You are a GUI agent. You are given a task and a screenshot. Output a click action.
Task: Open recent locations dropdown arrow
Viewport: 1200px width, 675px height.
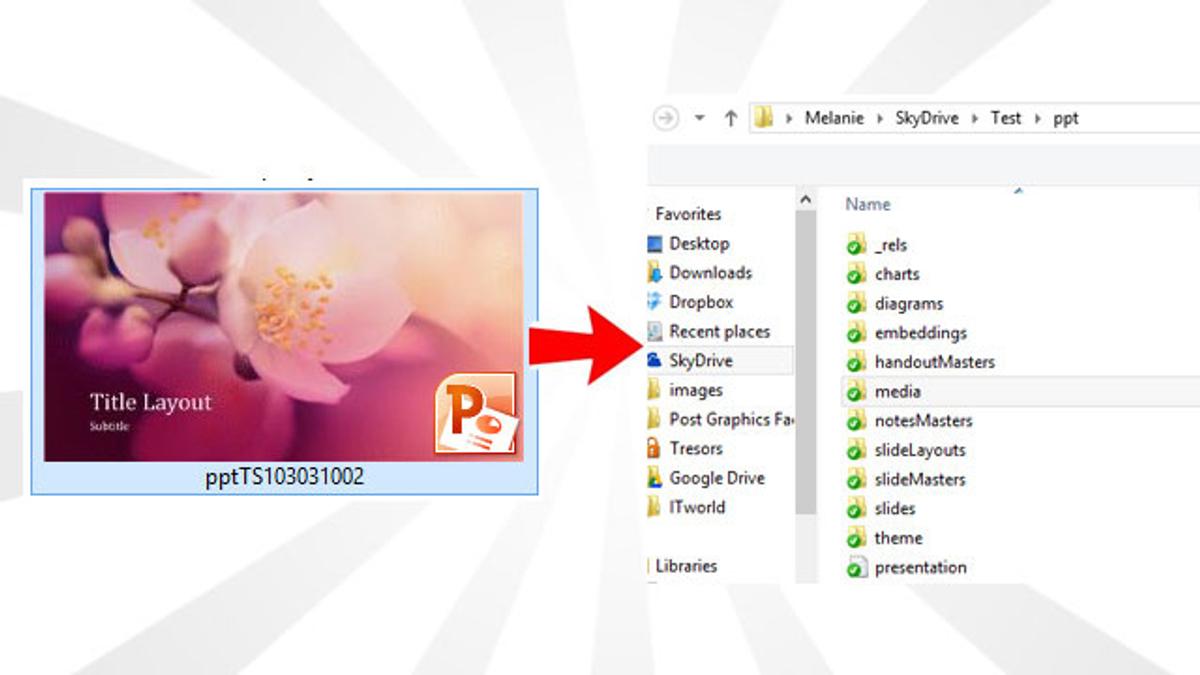[x=700, y=118]
